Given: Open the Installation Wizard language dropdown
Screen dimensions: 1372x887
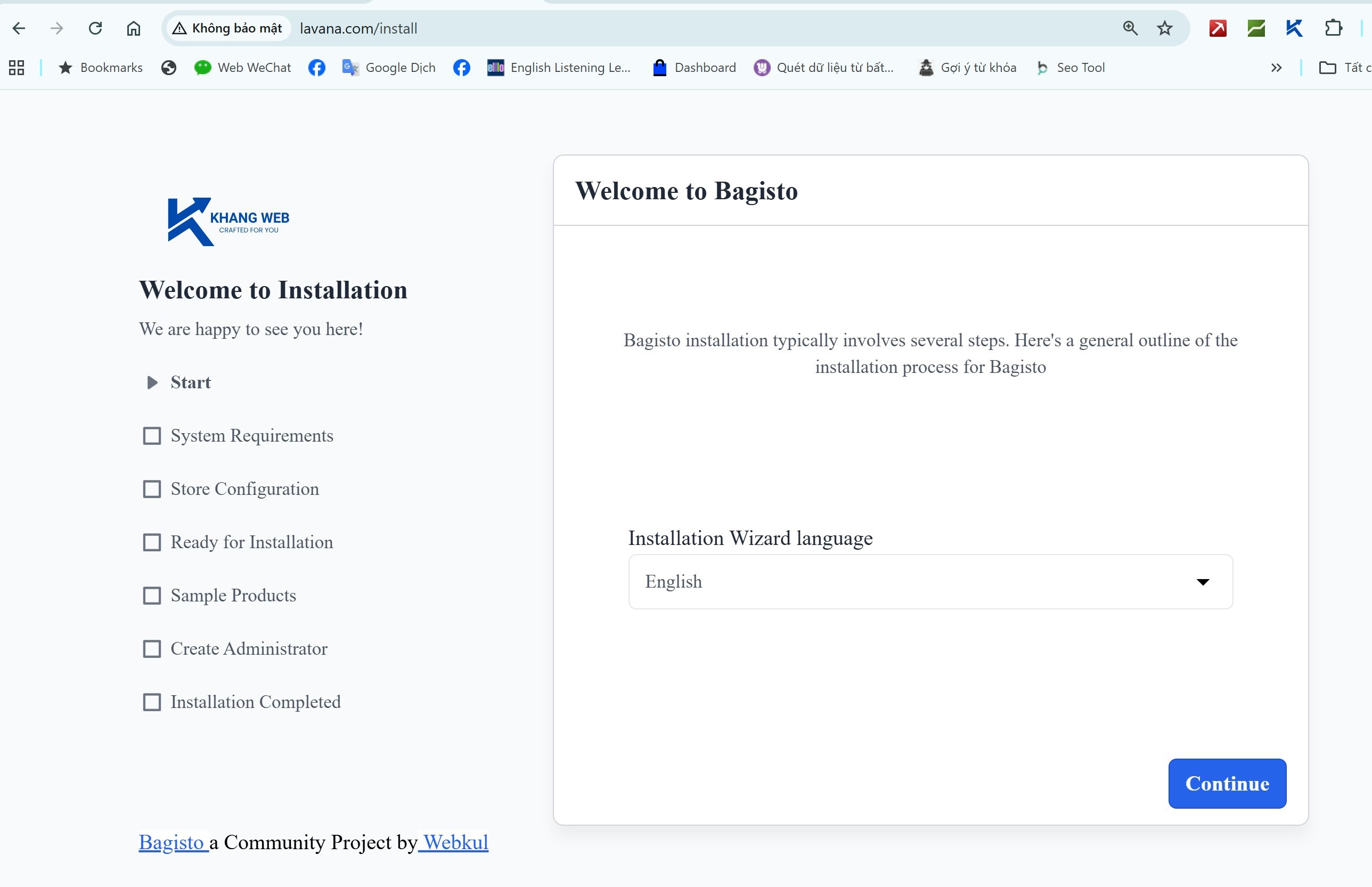Looking at the screenshot, I should (x=930, y=582).
